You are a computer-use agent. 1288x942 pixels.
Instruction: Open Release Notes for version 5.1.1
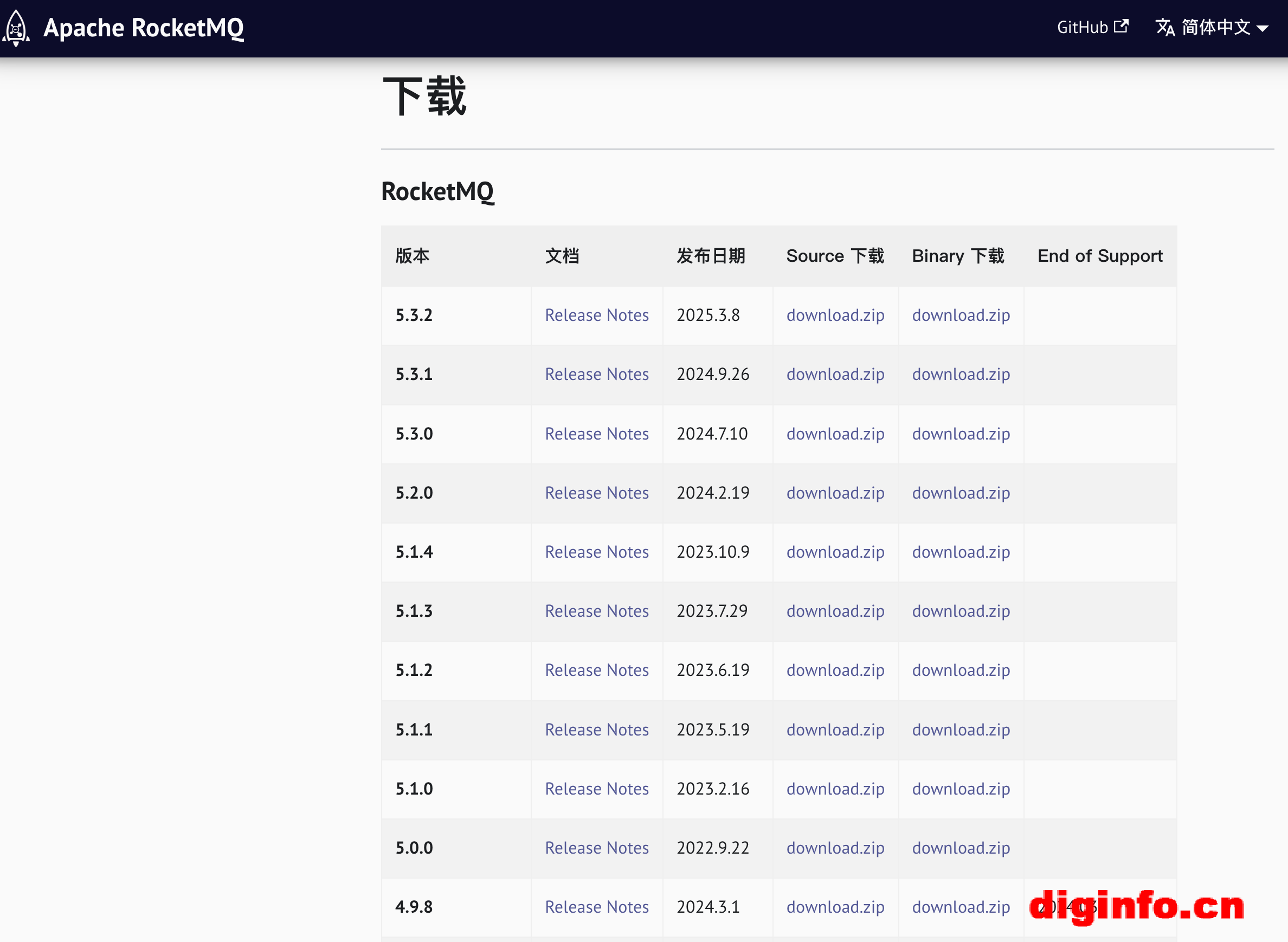596,730
